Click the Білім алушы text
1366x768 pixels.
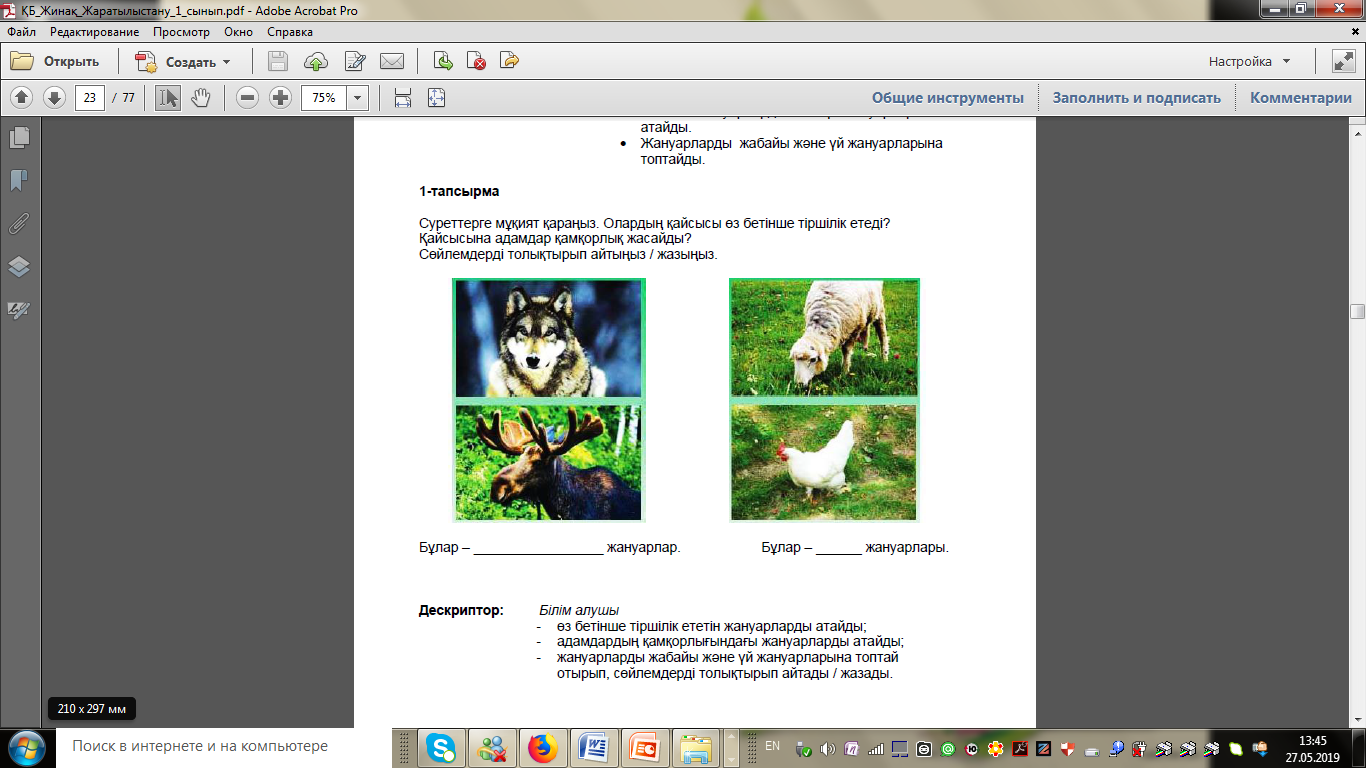click(x=579, y=610)
